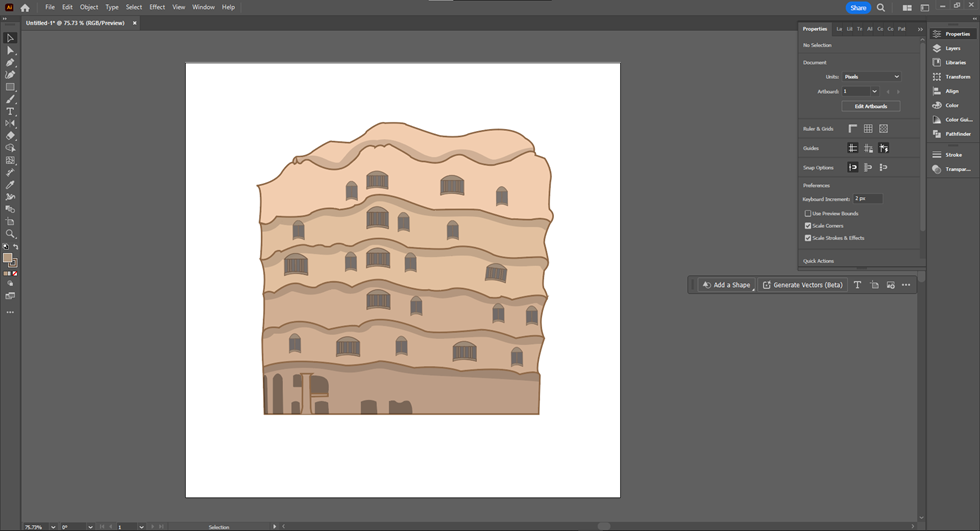
Task: Open the Type menu
Action: point(112,7)
